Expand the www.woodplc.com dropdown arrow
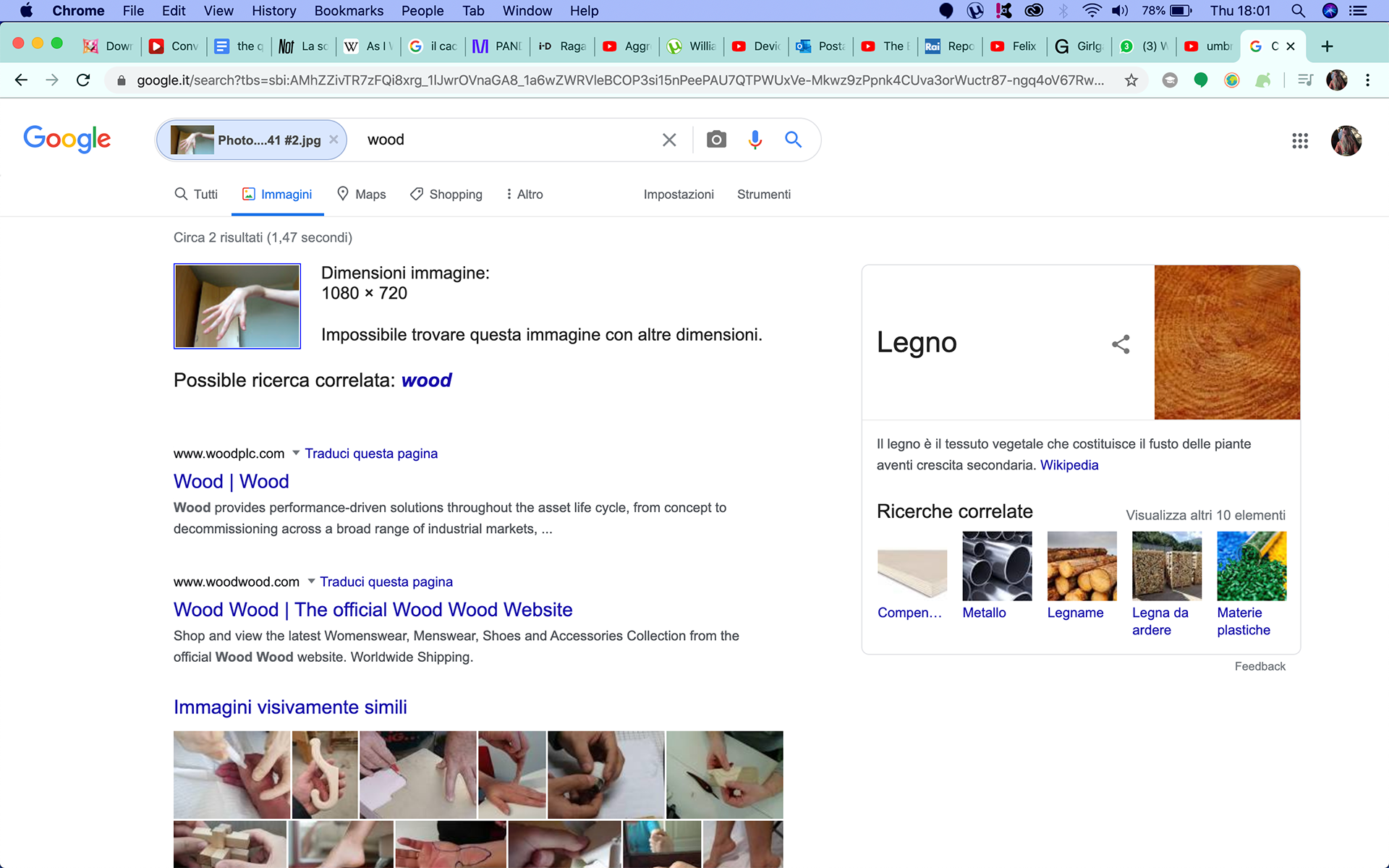Viewport: 1389px width, 868px height. click(x=296, y=454)
